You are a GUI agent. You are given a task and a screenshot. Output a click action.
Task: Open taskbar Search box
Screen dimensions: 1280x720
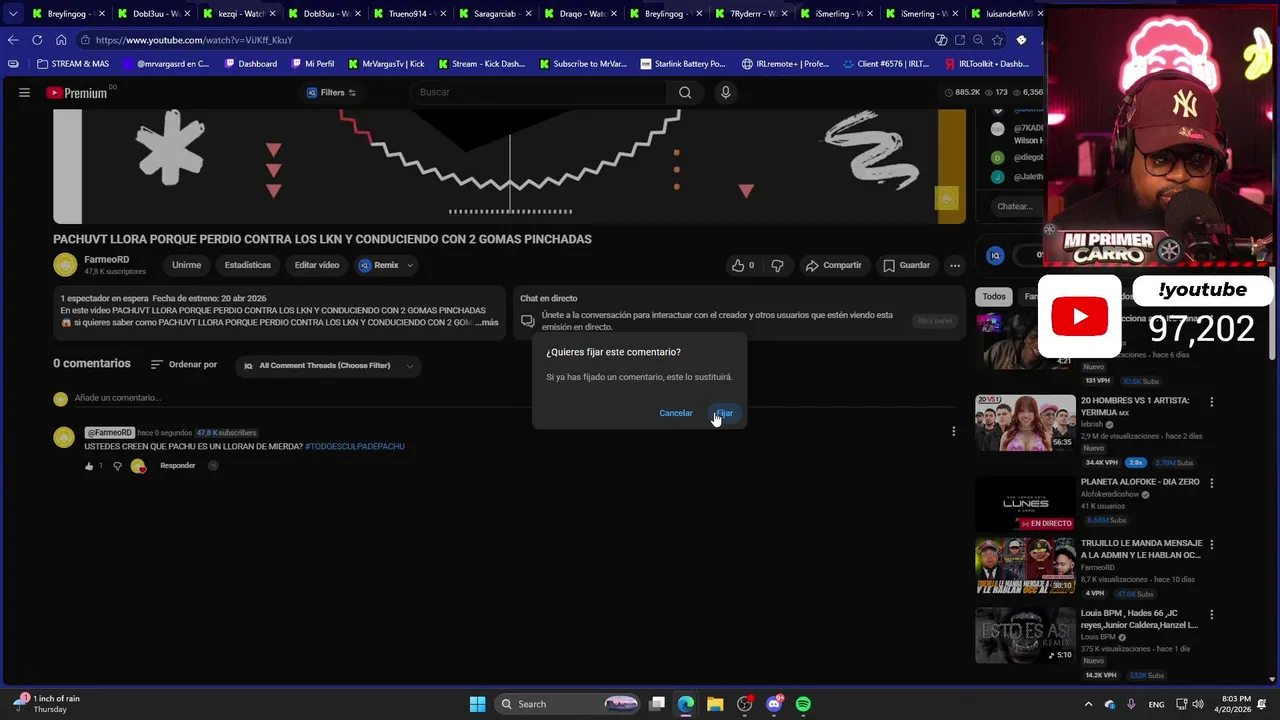pos(568,704)
